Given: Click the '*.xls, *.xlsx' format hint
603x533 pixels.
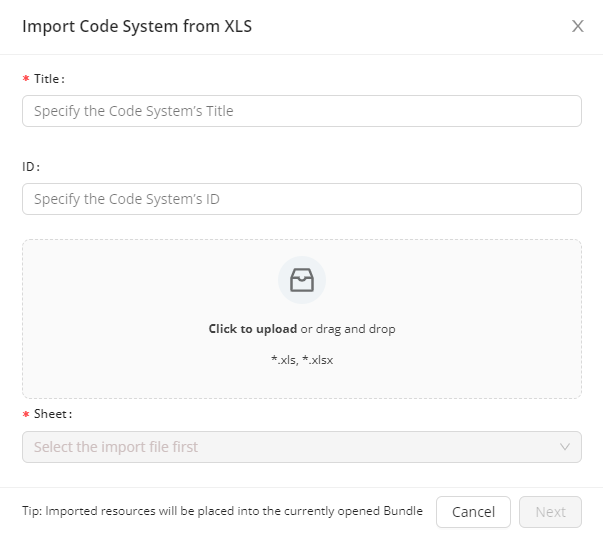Looking at the screenshot, I should (301, 359).
